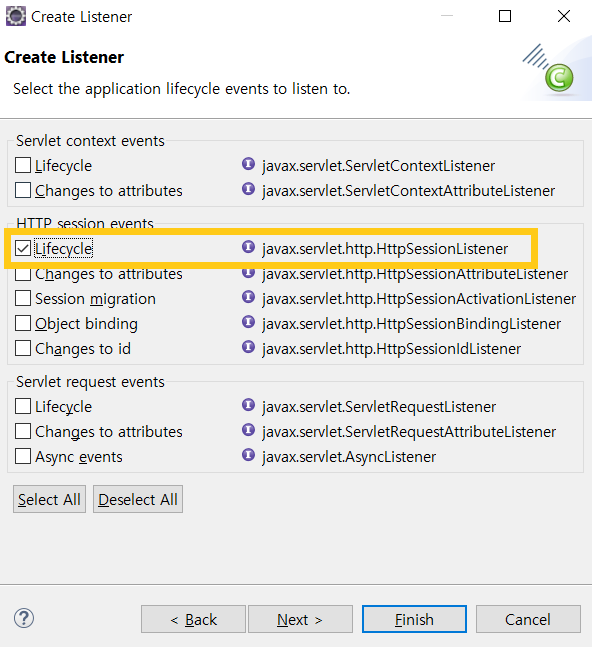Click the Select All button
This screenshot has width=592, height=647.
click(50, 499)
